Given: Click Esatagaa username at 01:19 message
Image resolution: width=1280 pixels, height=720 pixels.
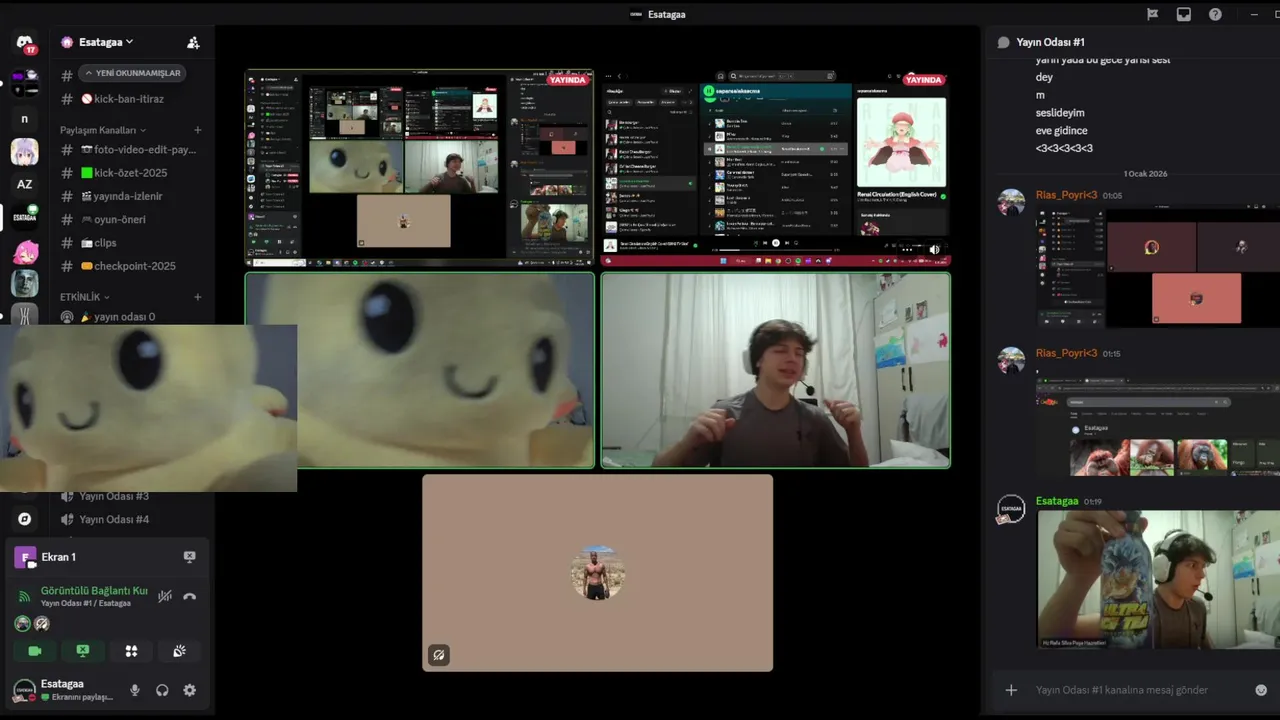Looking at the screenshot, I should click(x=1057, y=501).
